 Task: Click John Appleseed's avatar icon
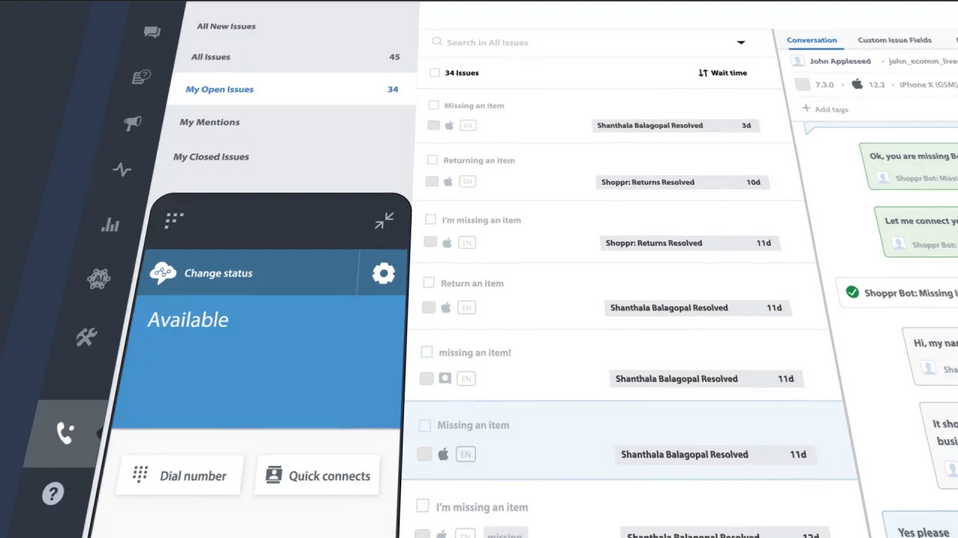click(x=797, y=60)
